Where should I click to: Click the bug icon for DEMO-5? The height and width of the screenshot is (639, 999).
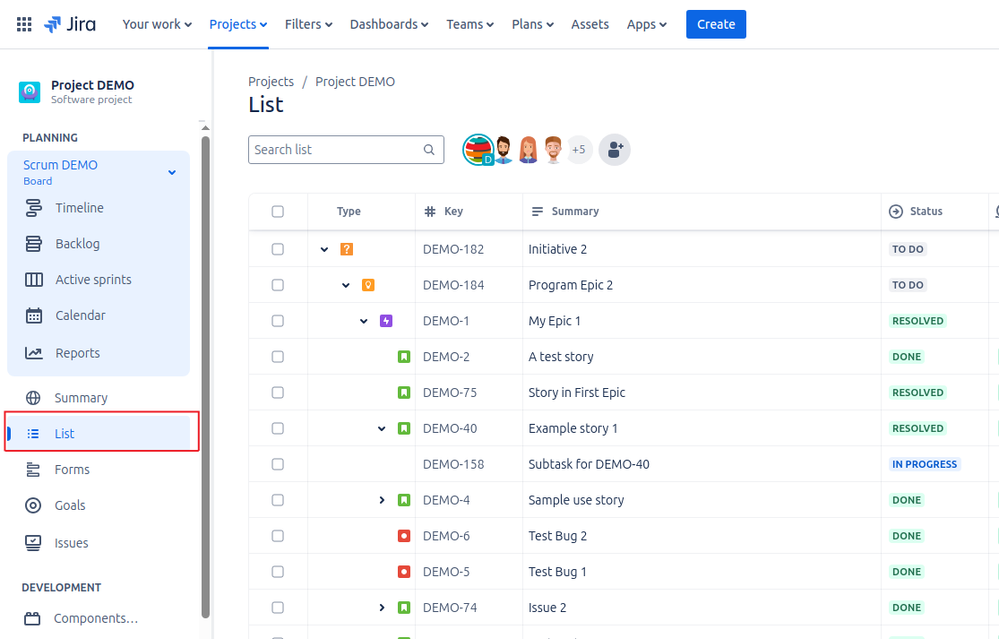[404, 571]
